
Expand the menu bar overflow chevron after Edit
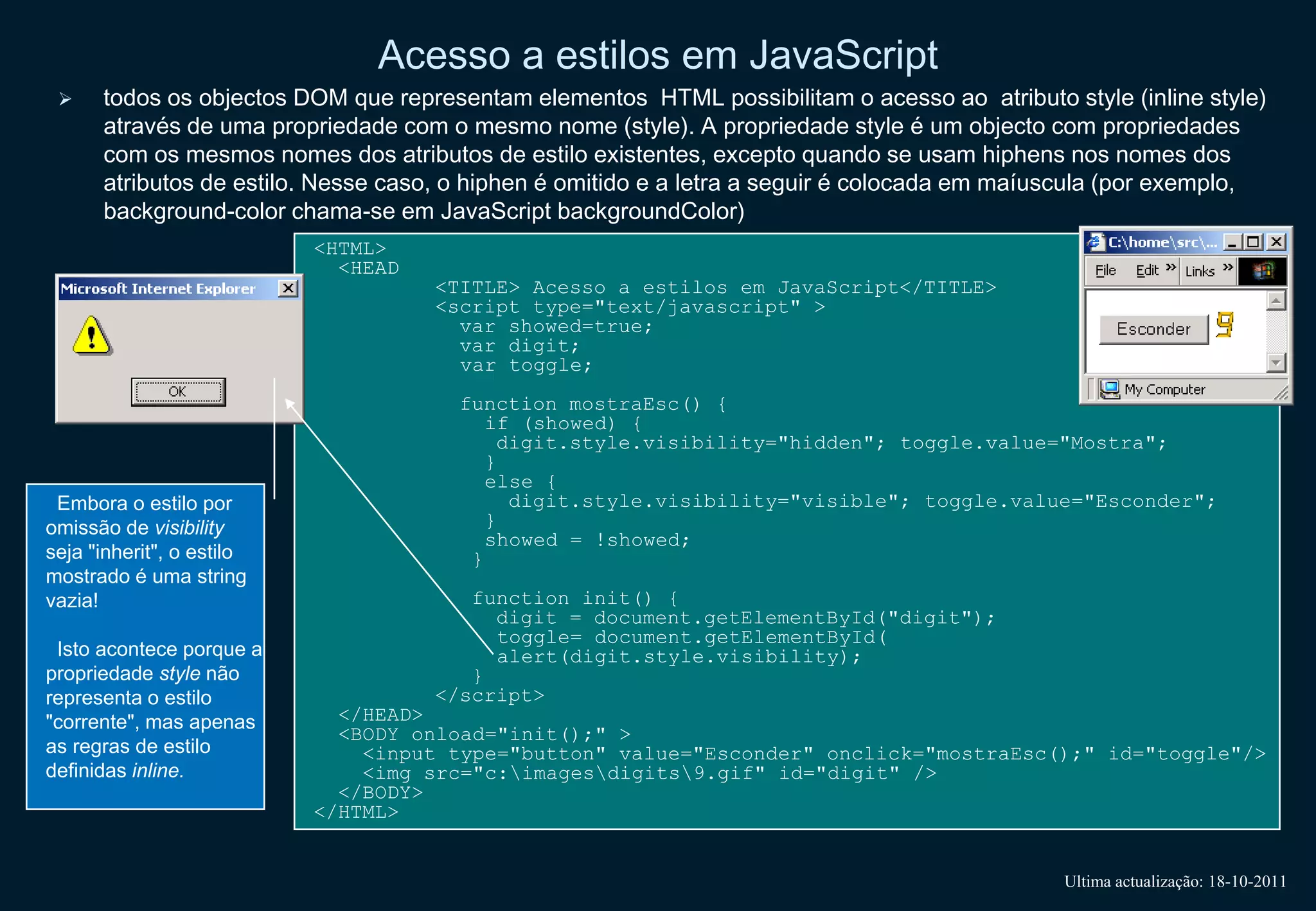[1171, 267]
